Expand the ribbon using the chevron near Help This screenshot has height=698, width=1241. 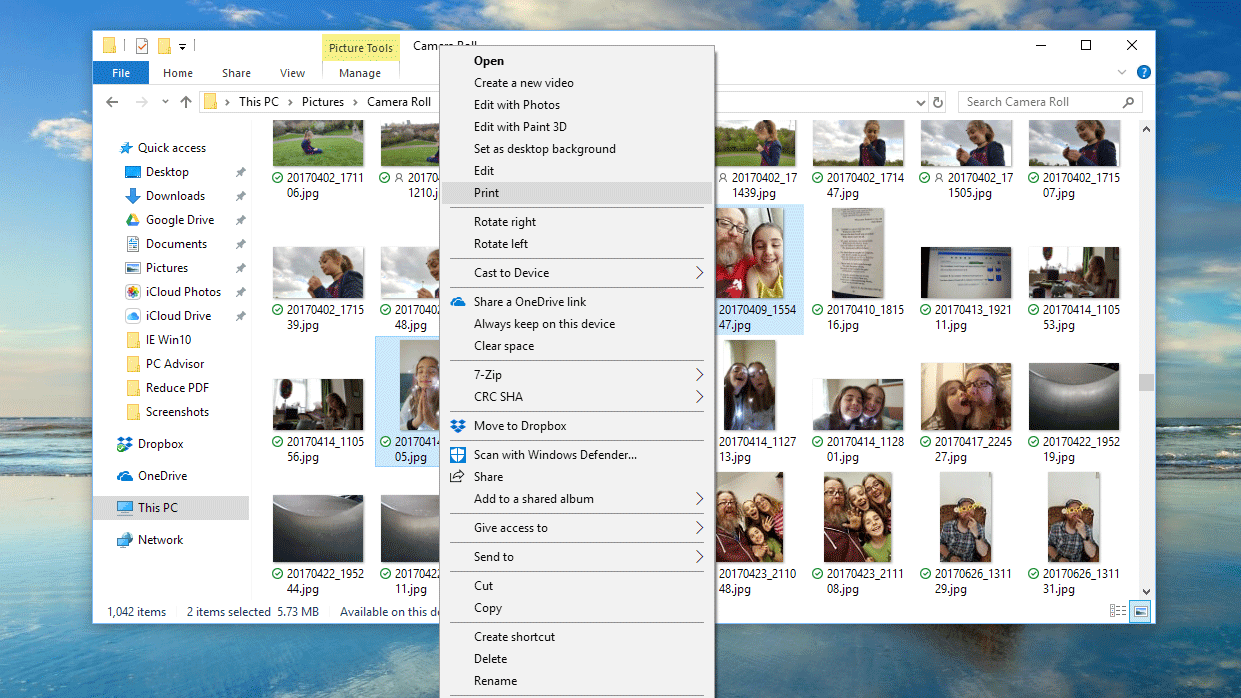click(x=1123, y=72)
